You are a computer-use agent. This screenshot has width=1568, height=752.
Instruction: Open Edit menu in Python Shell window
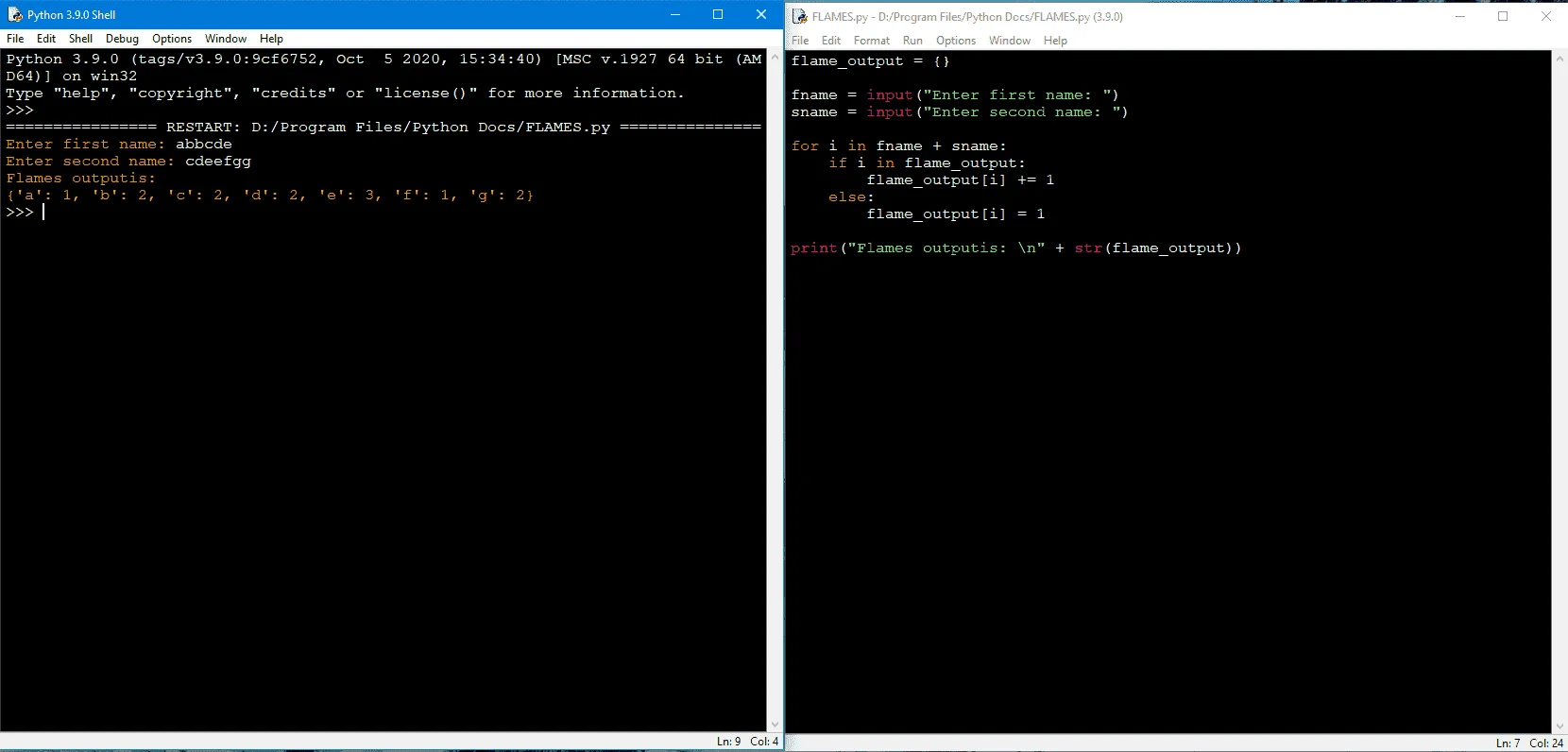click(x=46, y=39)
